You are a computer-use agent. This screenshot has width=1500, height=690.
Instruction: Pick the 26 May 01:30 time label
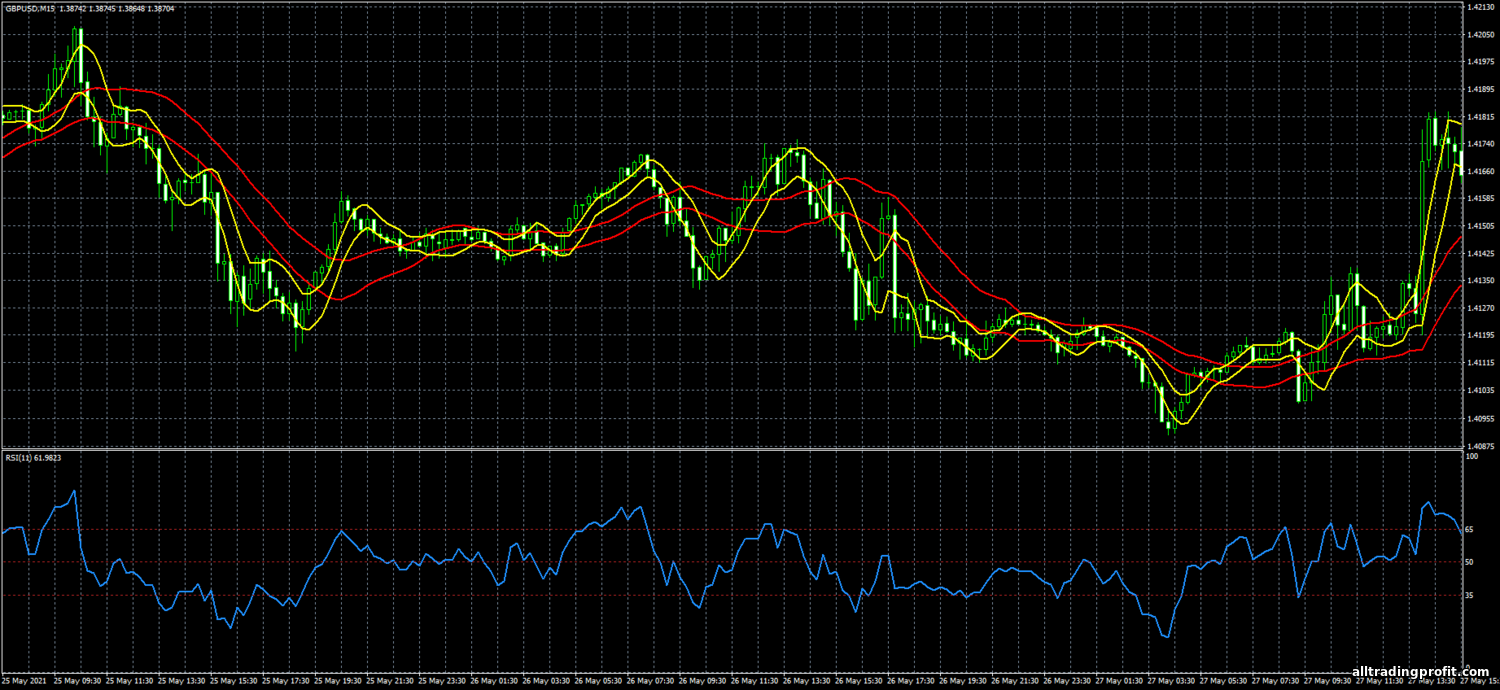(x=495, y=680)
